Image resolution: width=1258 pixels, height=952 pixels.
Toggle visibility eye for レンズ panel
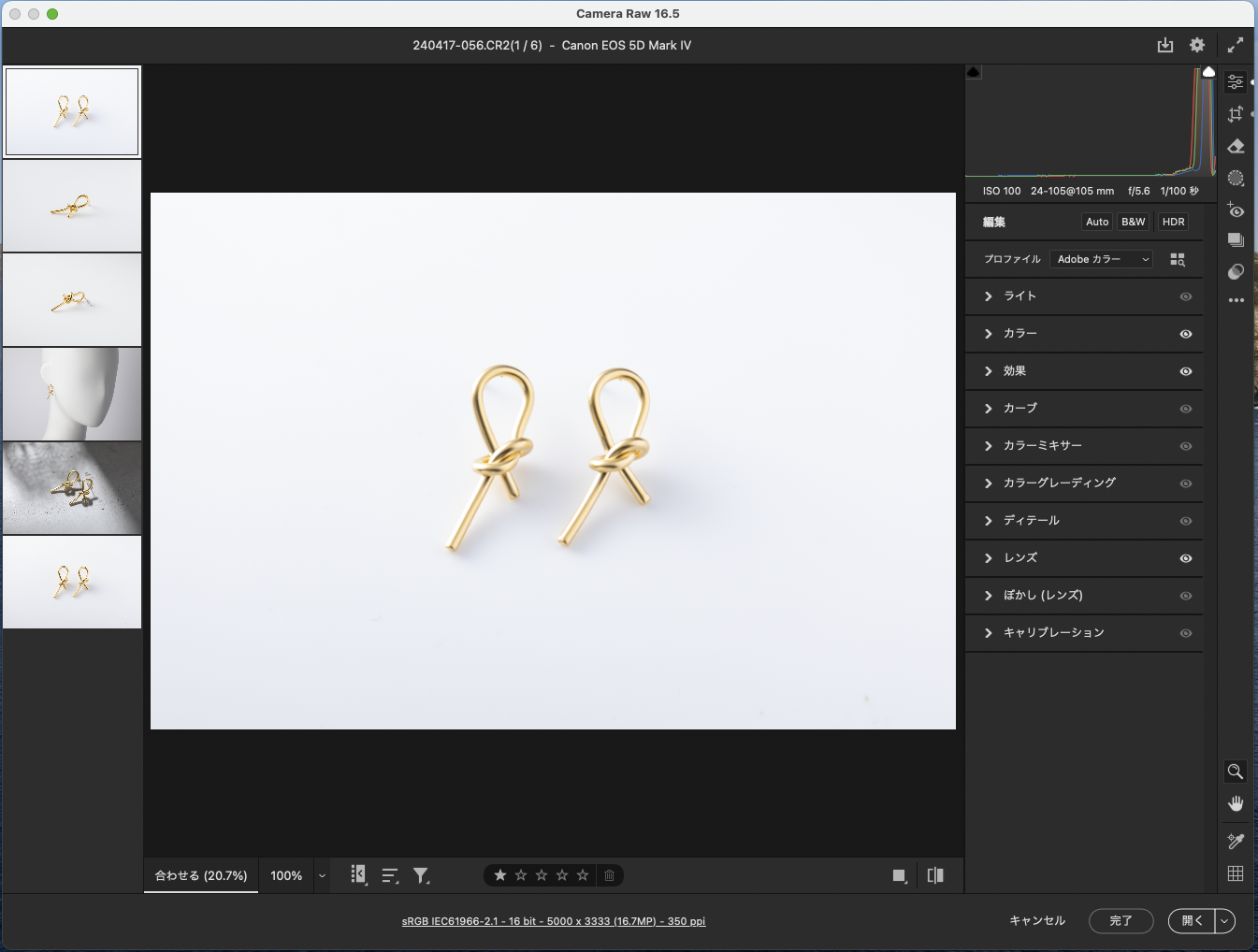(x=1185, y=558)
